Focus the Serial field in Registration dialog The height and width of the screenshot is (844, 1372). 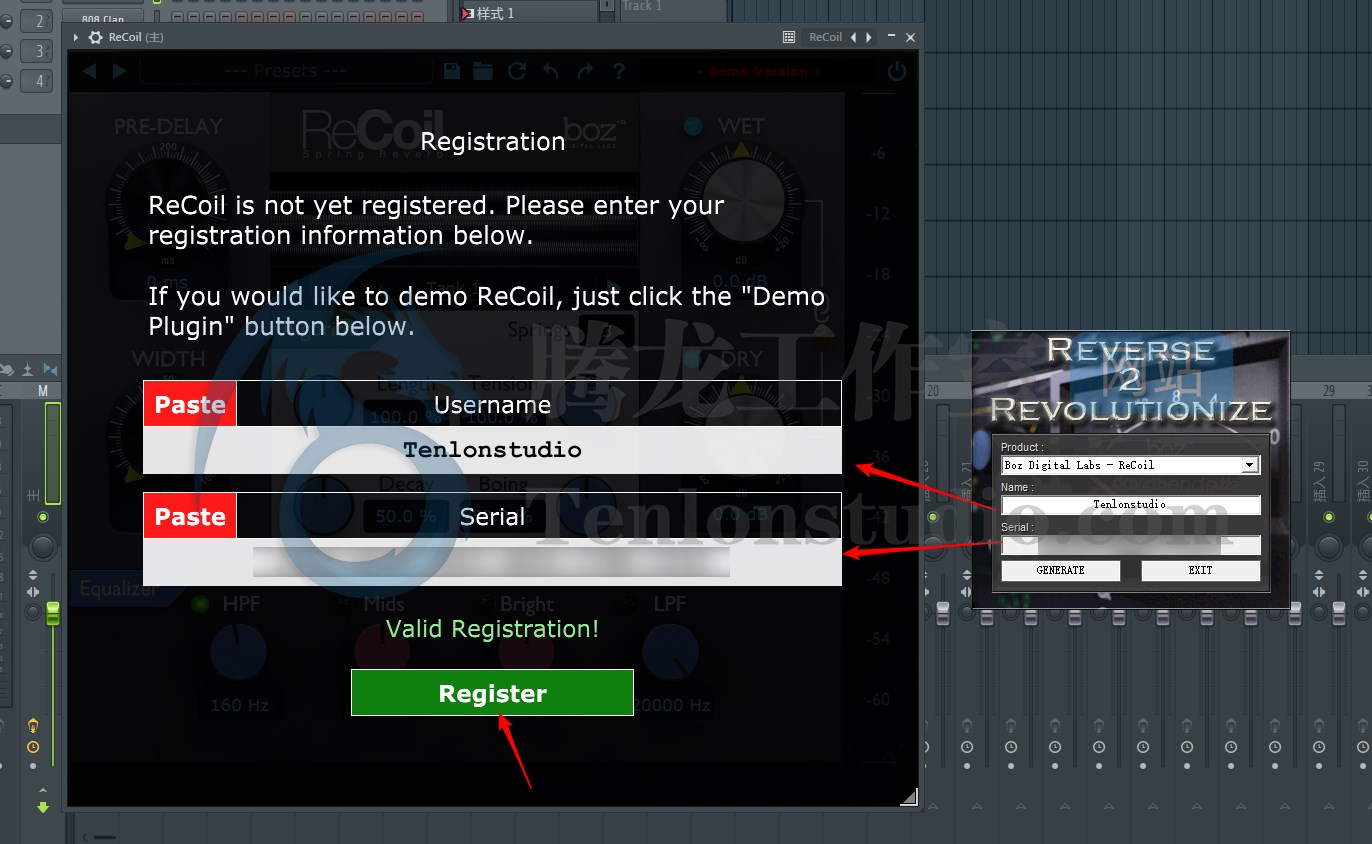point(492,562)
